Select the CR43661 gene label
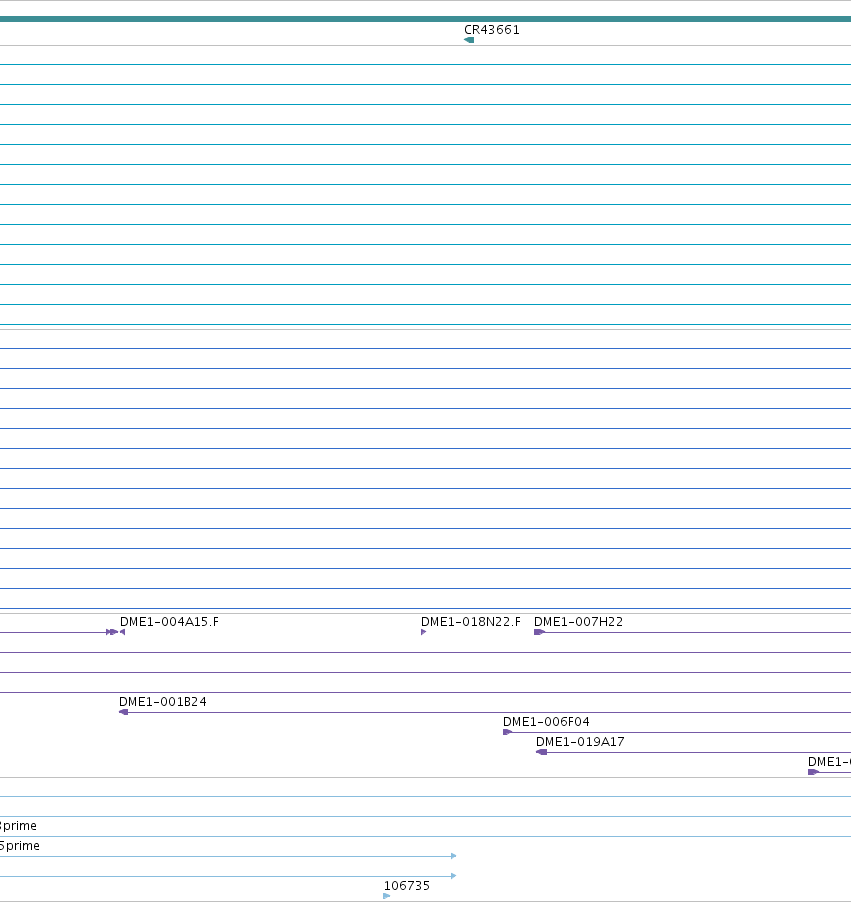Image resolution: width=851 pixels, height=902 pixels. coord(491,30)
